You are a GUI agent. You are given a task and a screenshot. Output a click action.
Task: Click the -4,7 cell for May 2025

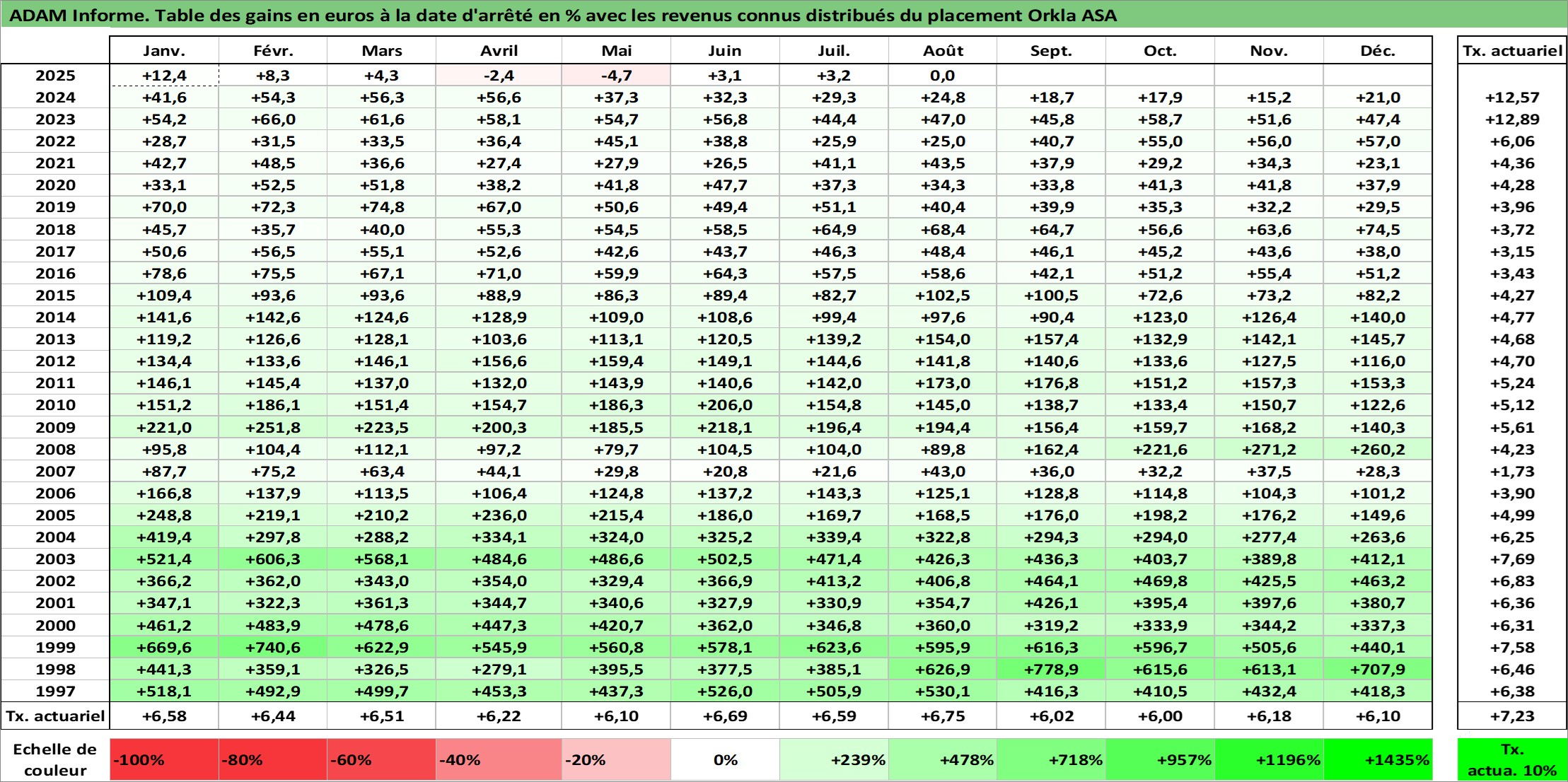click(x=616, y=76)
